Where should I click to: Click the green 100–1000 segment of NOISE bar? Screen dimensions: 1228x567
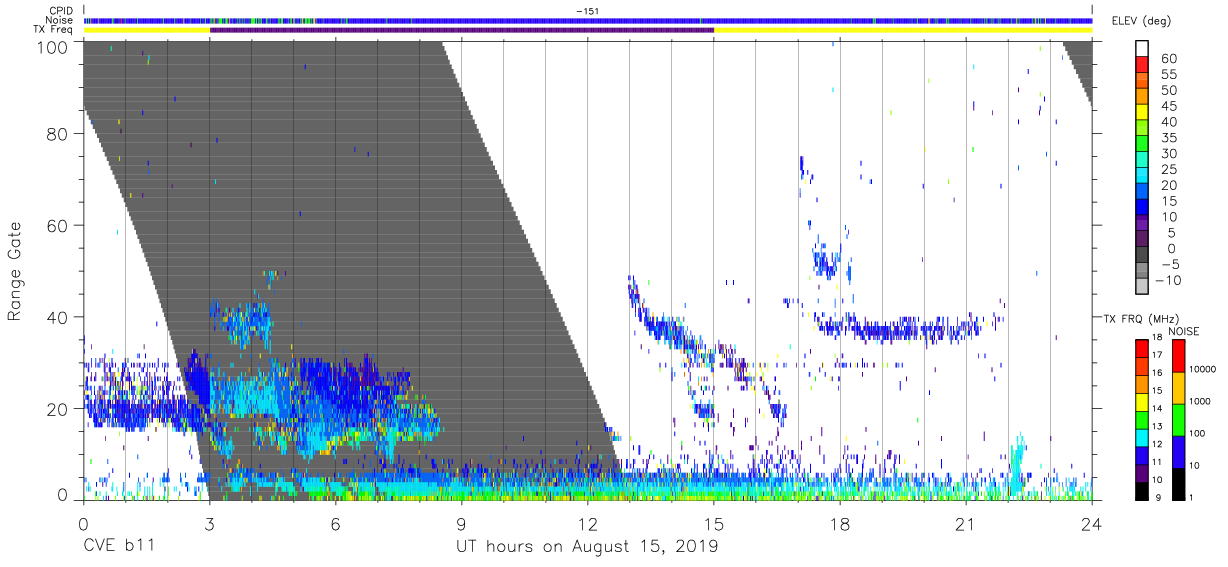(x=1177, y=420)
